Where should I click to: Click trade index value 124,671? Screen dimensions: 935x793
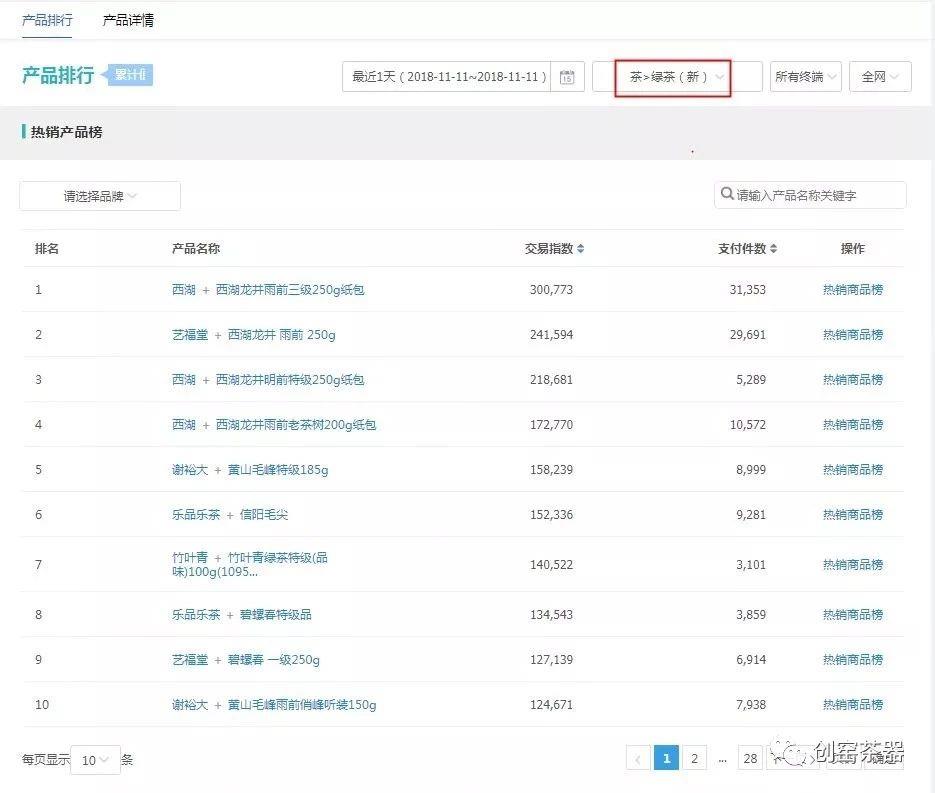pos(552,705)
